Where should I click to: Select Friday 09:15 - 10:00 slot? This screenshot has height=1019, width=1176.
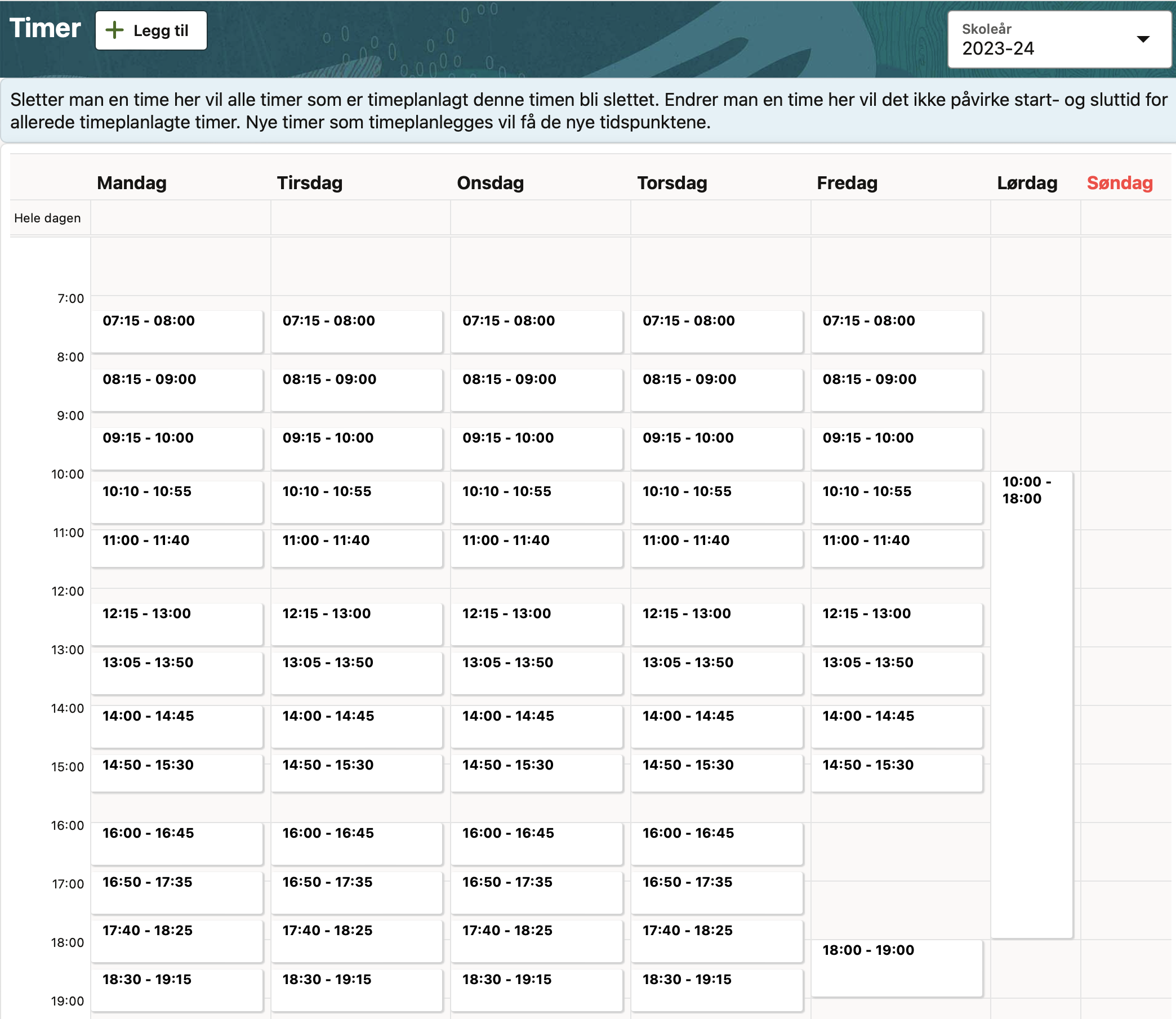(x=896, y=448)
